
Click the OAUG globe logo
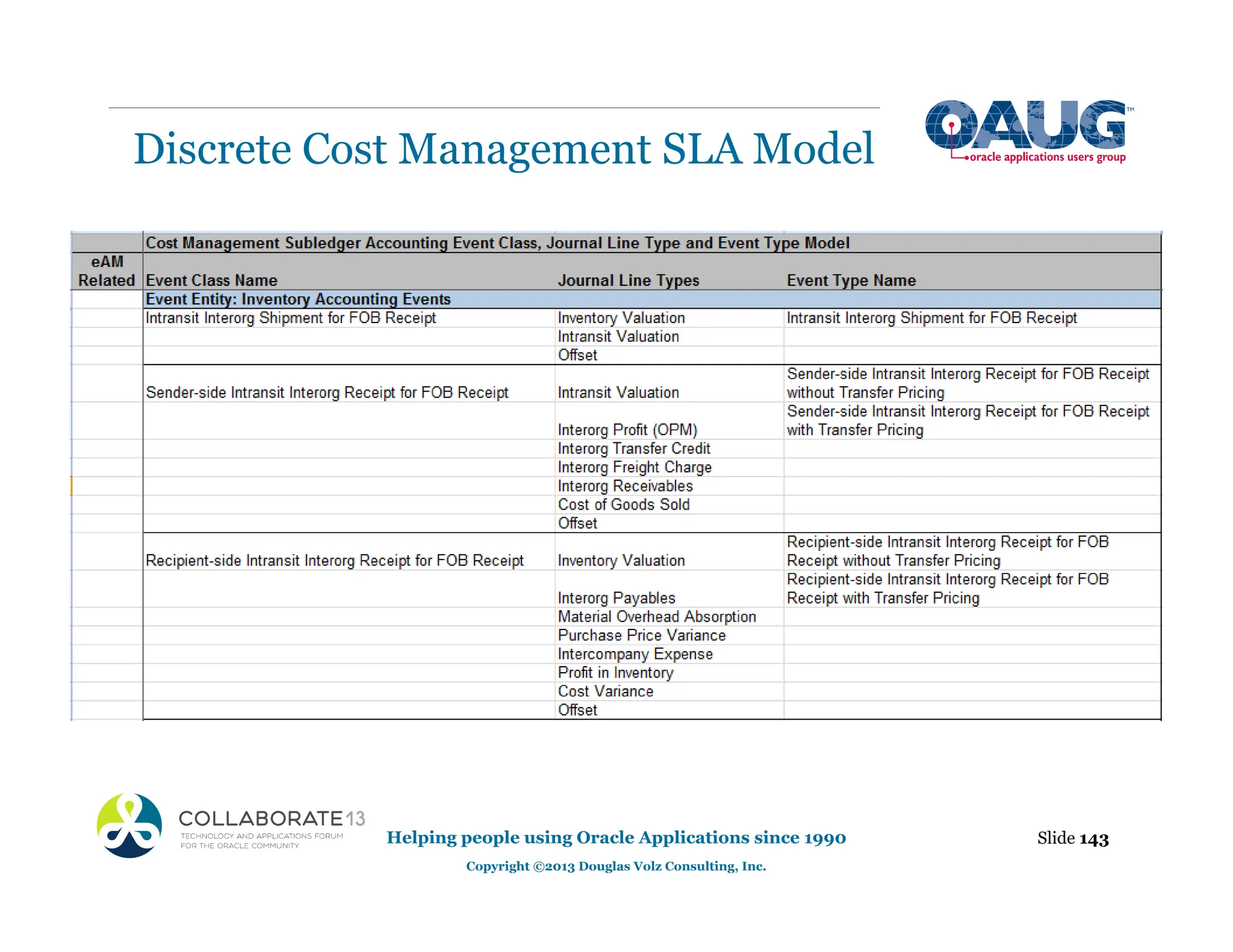tap(1026, 124)
